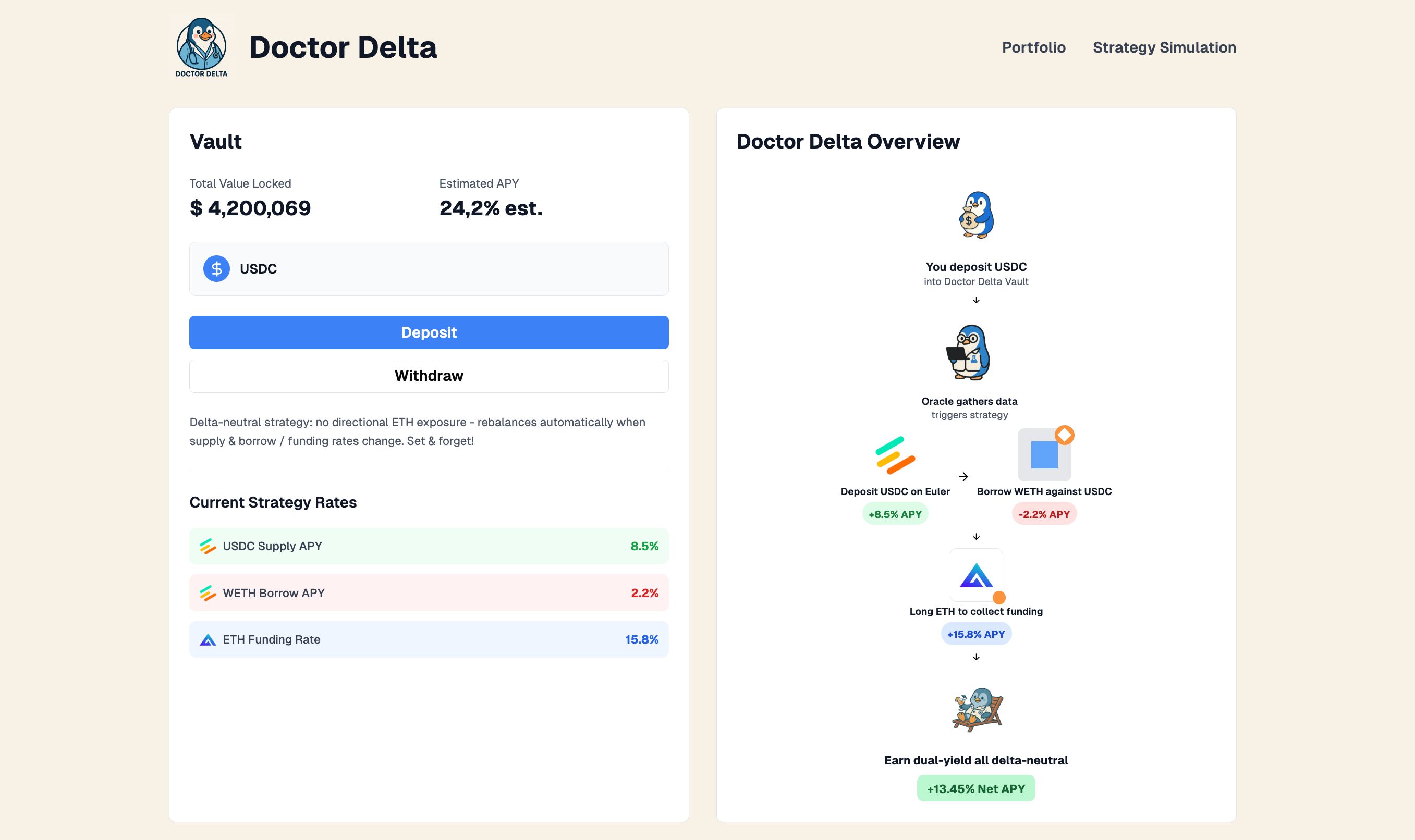Click the Euler icon beside USDC Supply APY
Image resolution: width=1415 pixels, height=840 pixels.
click(x=208, y=546)
